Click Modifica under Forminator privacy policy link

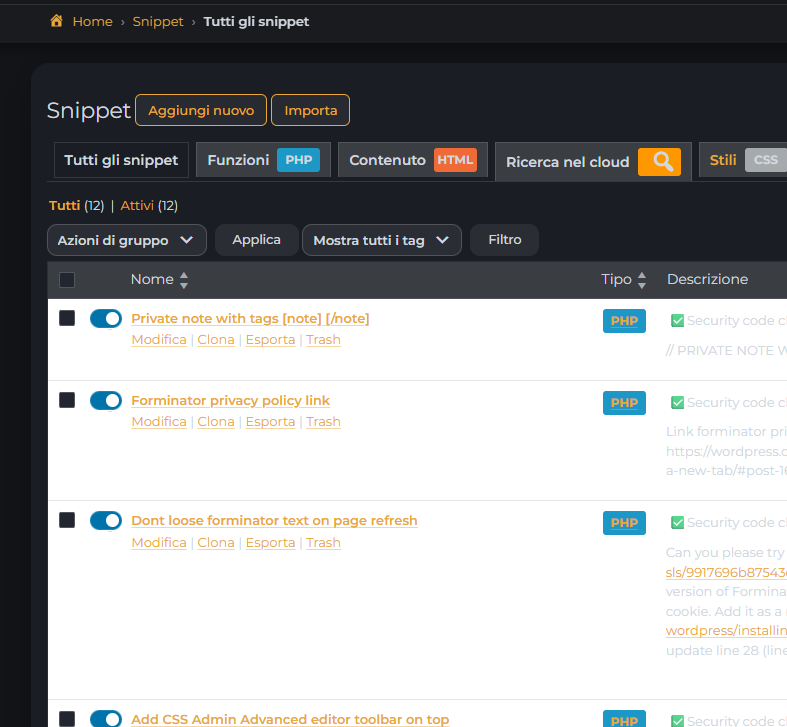[x=159, y=422]
